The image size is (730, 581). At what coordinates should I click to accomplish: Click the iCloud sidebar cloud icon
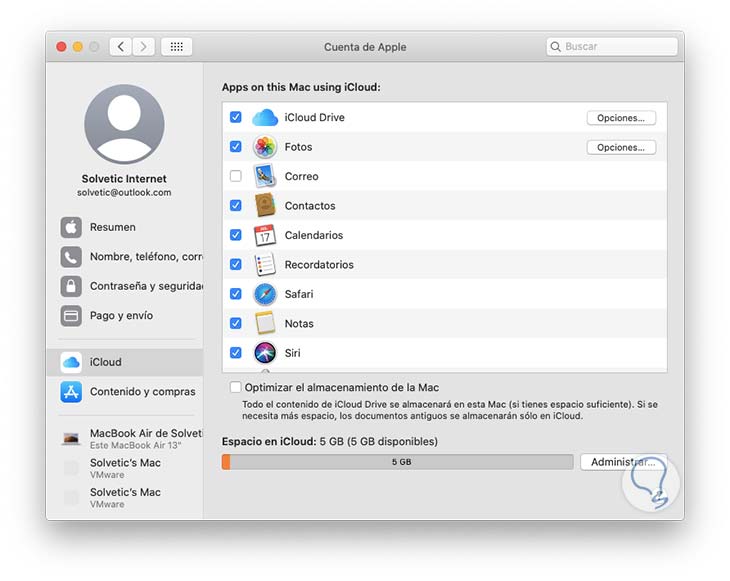71,362
